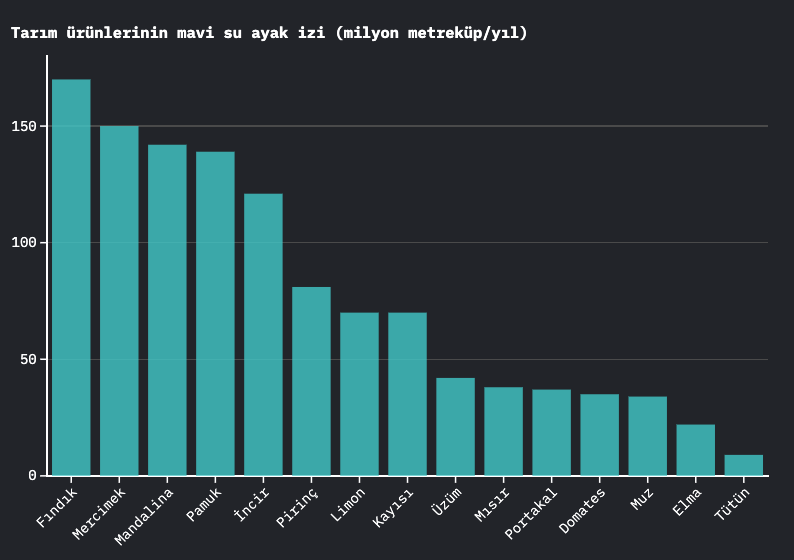Click the Üzüm bar

(455, 426)
